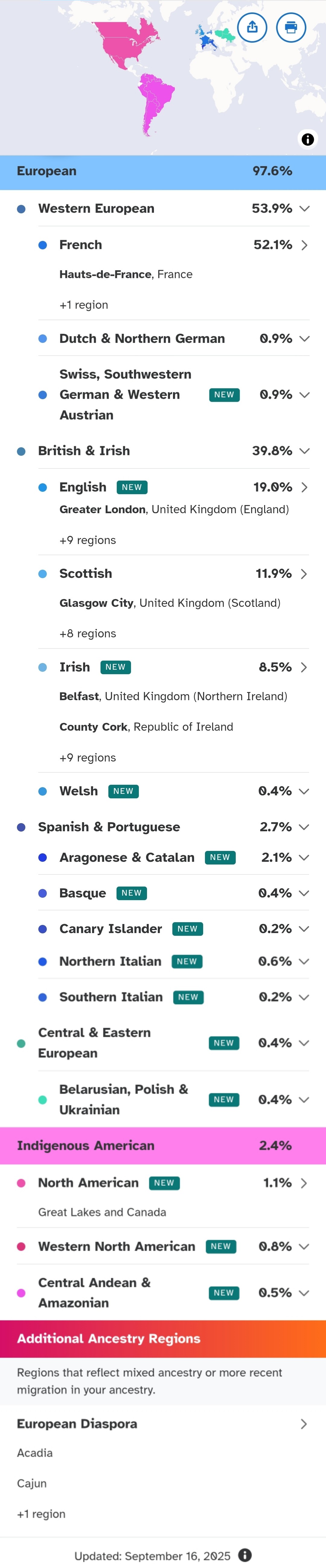Open North American details arrow
326x1568 pixels.
tap(304, 1183)
